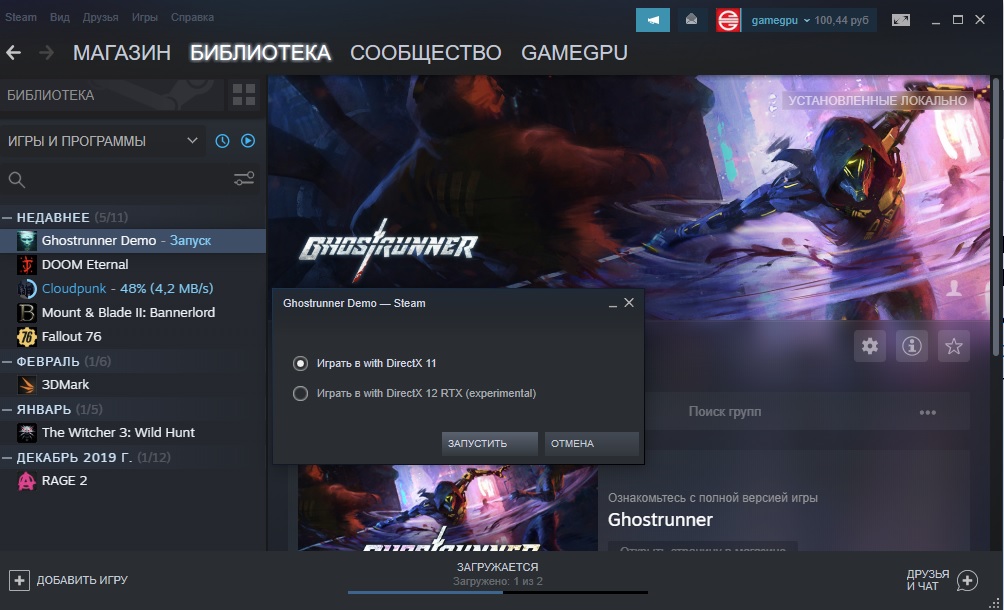The image size is (1004, 610).
Task: Open the Steam menu
Action: pyautogui.click(x=20, y=17)
